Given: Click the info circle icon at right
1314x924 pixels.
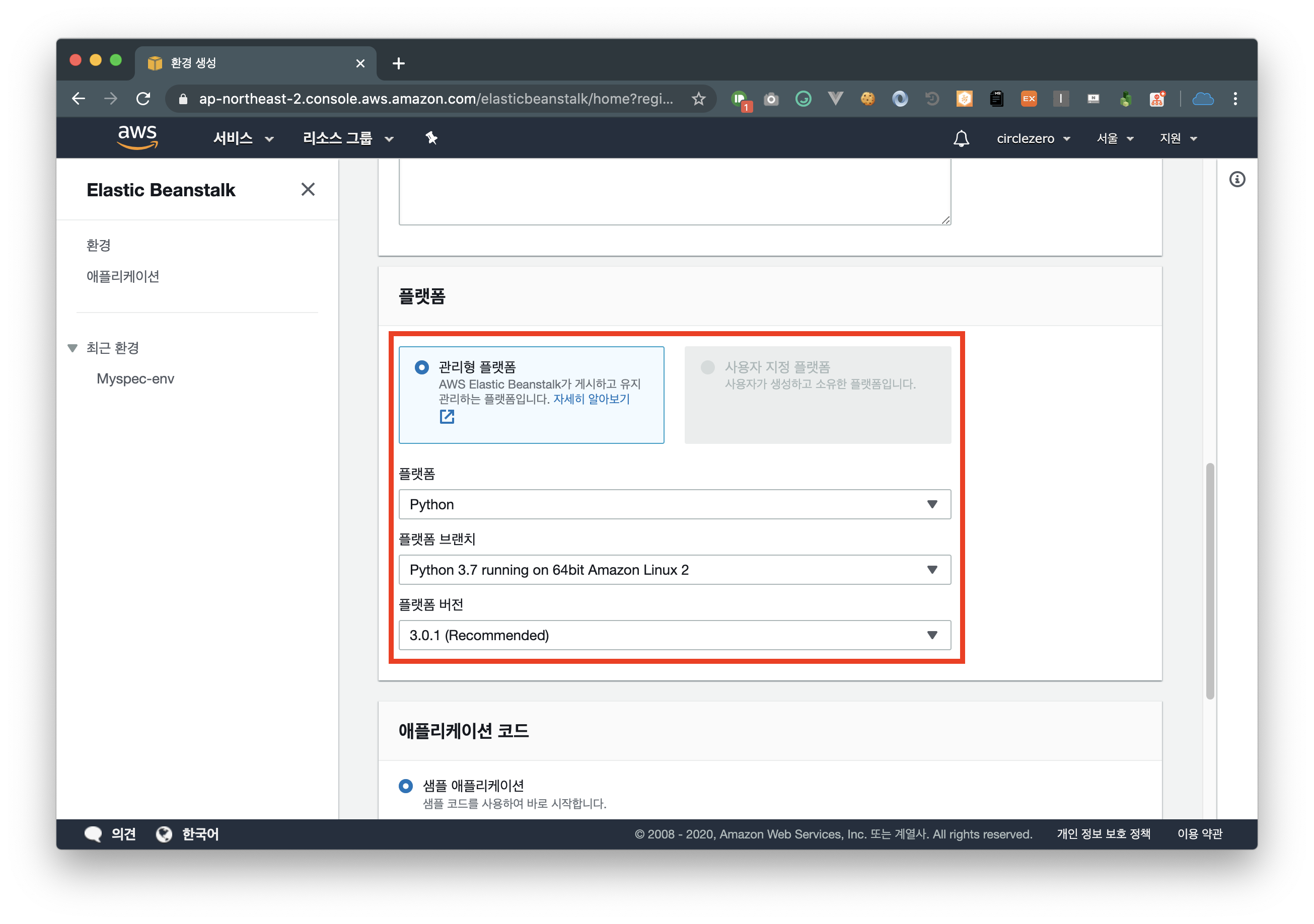Looking at the screenshot, I should click(1237, 180).
